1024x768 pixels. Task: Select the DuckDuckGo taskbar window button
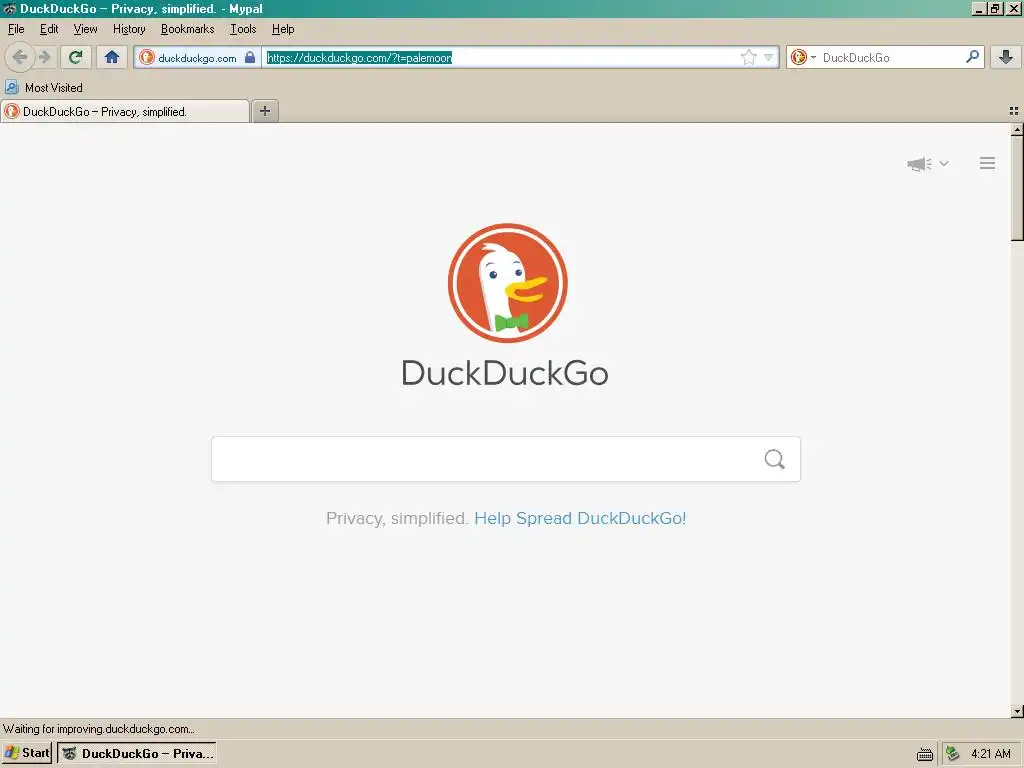[136, 753]
